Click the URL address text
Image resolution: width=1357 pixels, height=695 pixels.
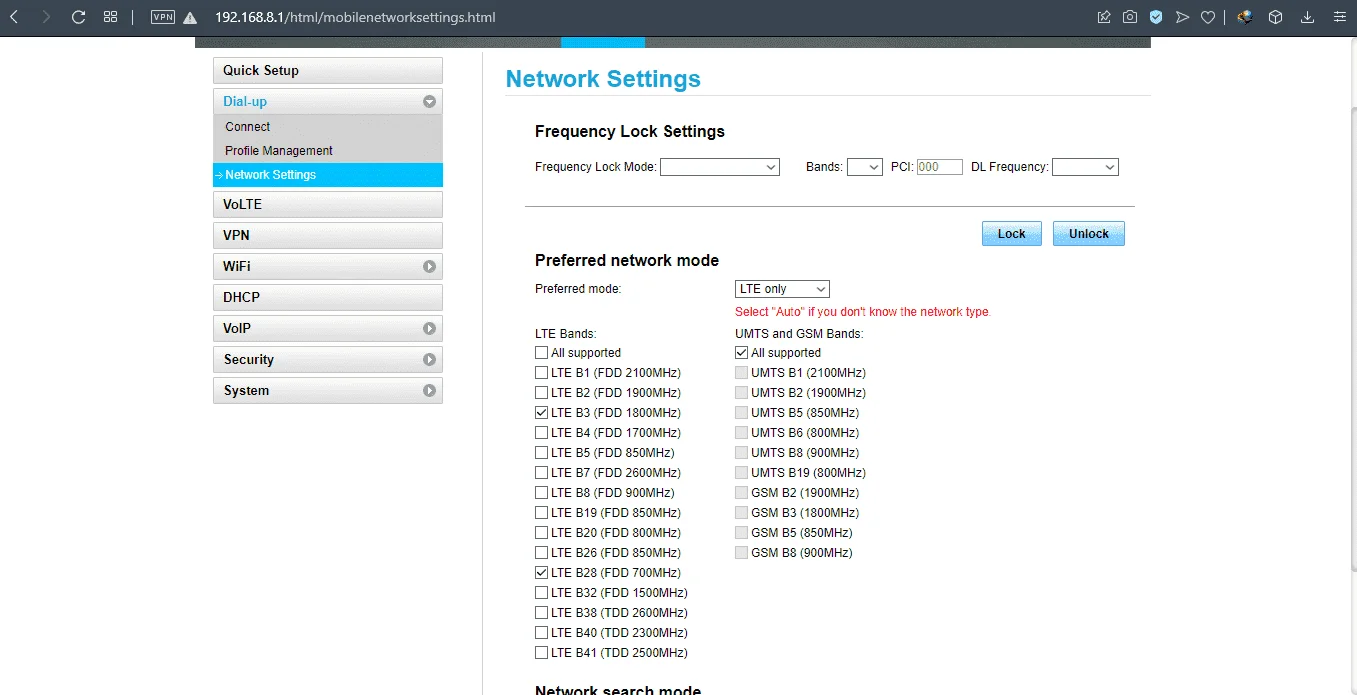click(x=355, y=18)
